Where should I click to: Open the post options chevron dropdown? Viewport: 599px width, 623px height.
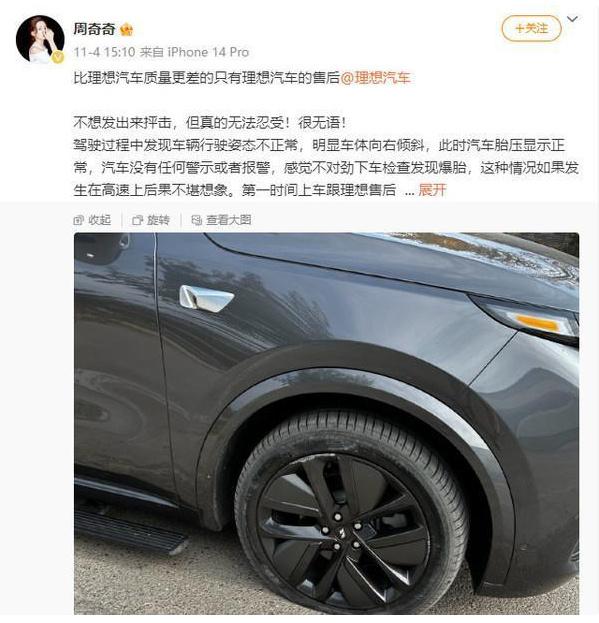pyautogui.click(x=572, y=19)
